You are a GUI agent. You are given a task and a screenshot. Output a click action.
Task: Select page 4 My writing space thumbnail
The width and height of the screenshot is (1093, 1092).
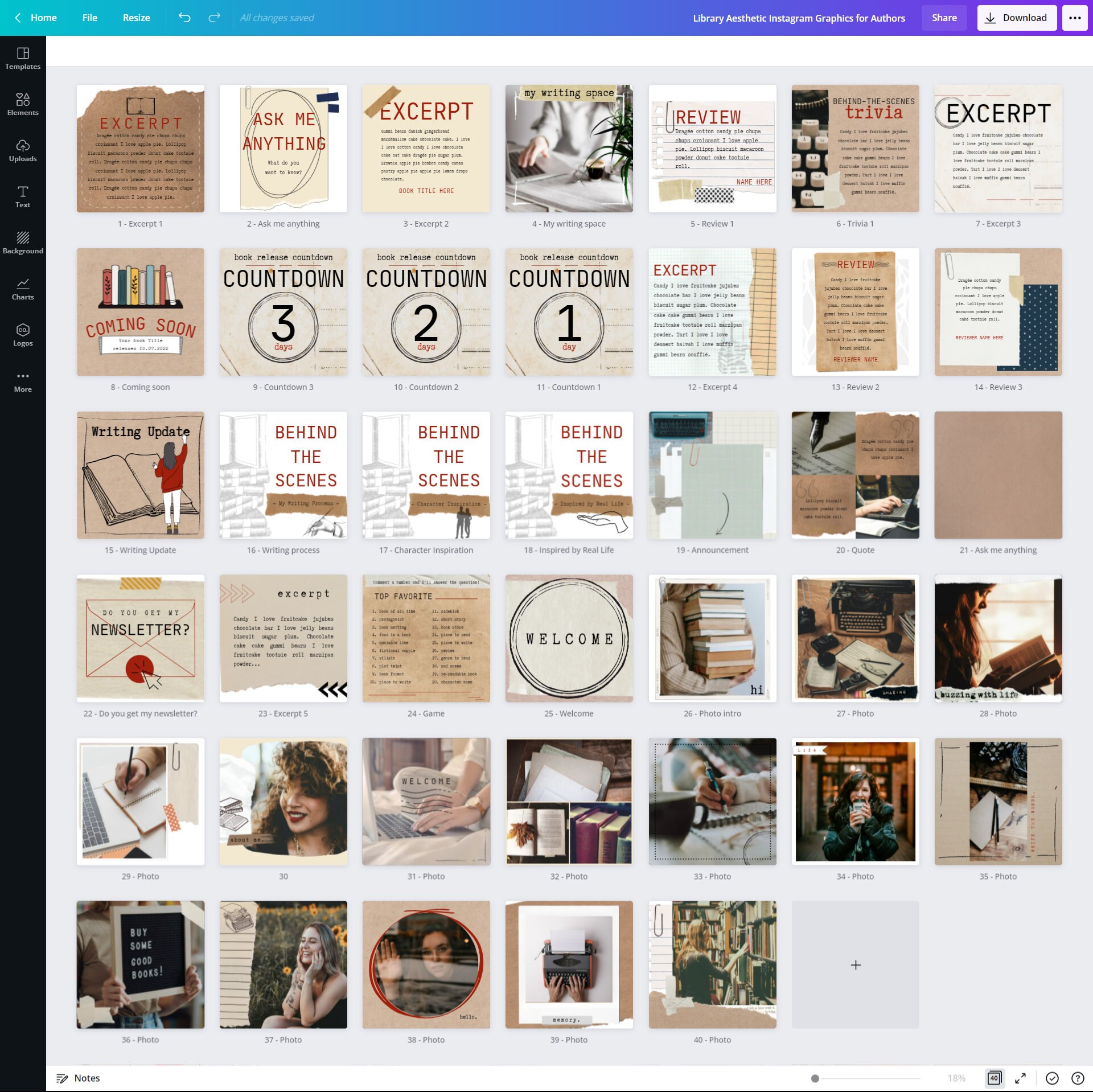pyautogui.click(x=569, y=149)
